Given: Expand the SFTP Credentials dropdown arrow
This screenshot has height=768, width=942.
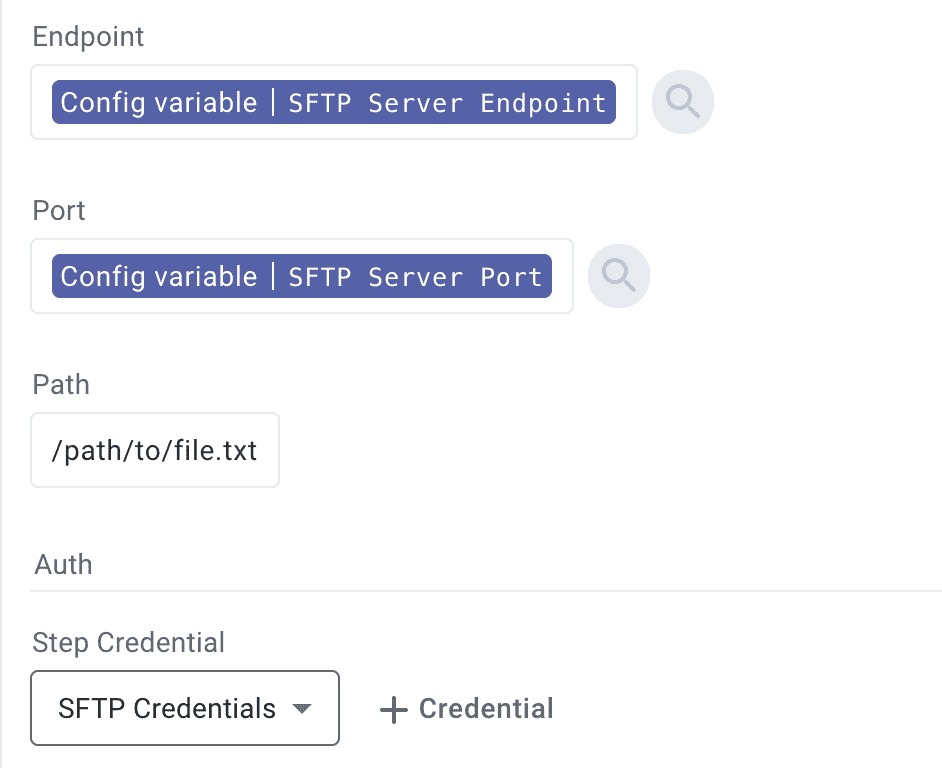Looking at the screenshot, I should pyautogui.click(x=301, y=709).
